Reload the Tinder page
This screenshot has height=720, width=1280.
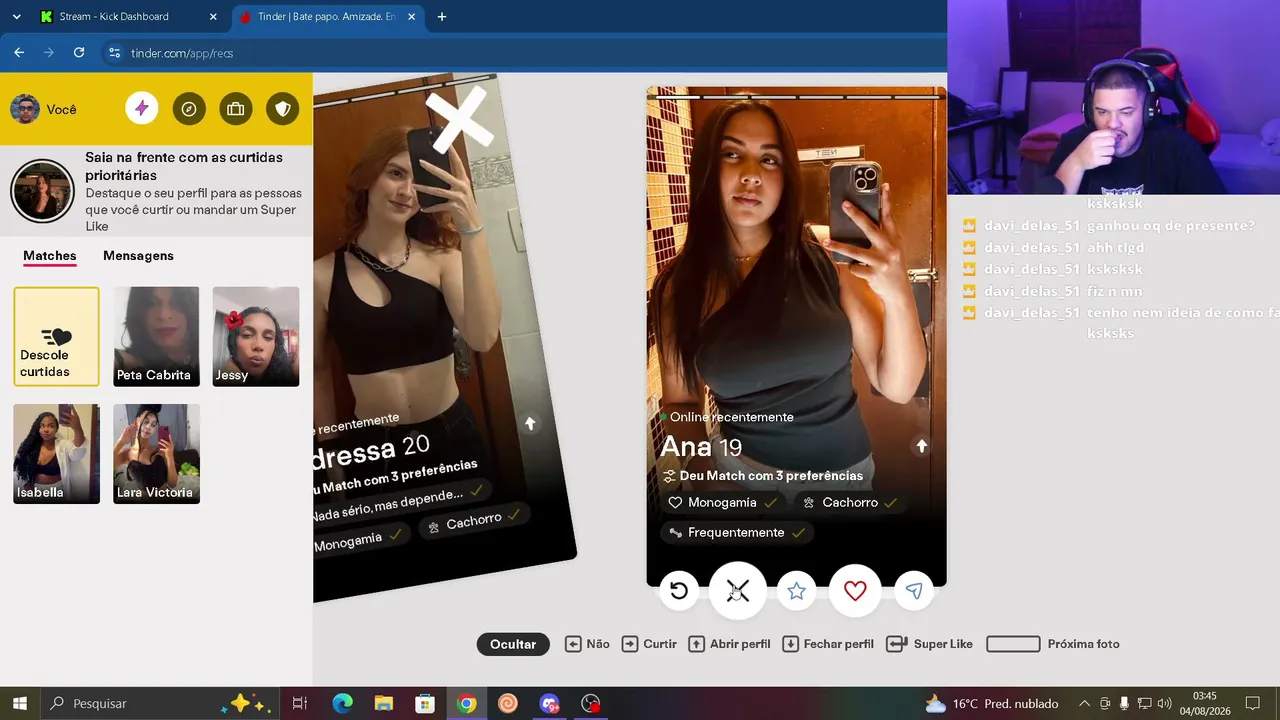(79, 52)
